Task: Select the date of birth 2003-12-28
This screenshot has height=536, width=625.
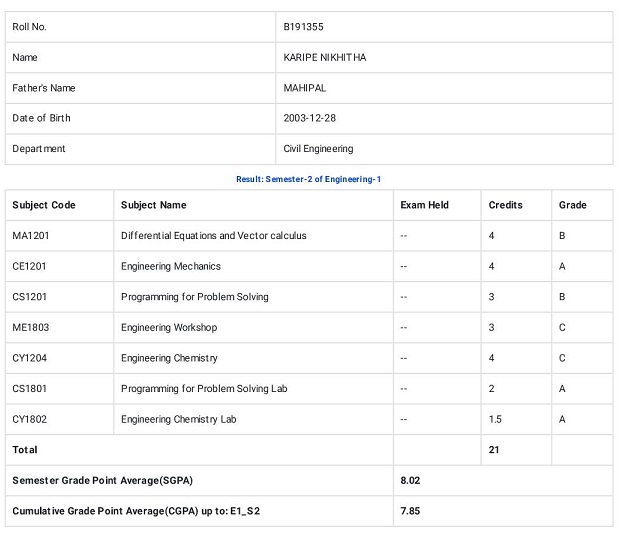Action: (310, 118)
